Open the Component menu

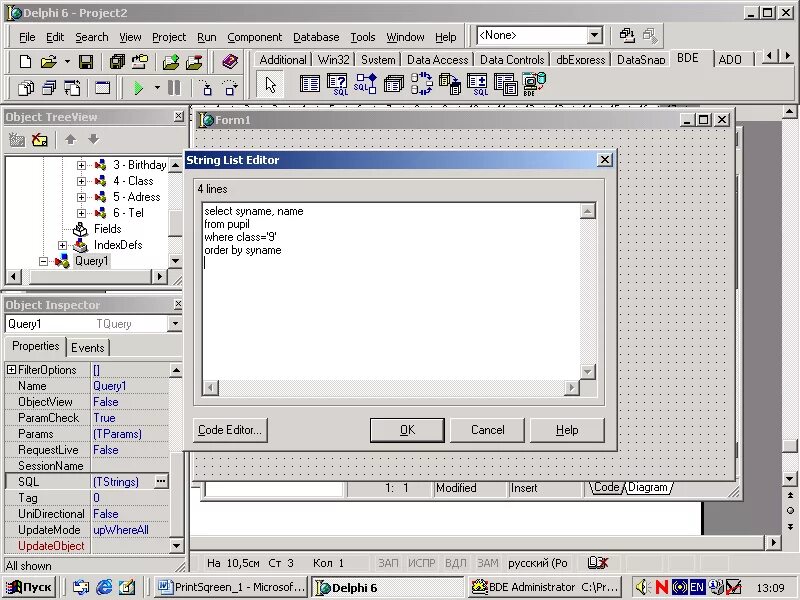pos(255,37)
